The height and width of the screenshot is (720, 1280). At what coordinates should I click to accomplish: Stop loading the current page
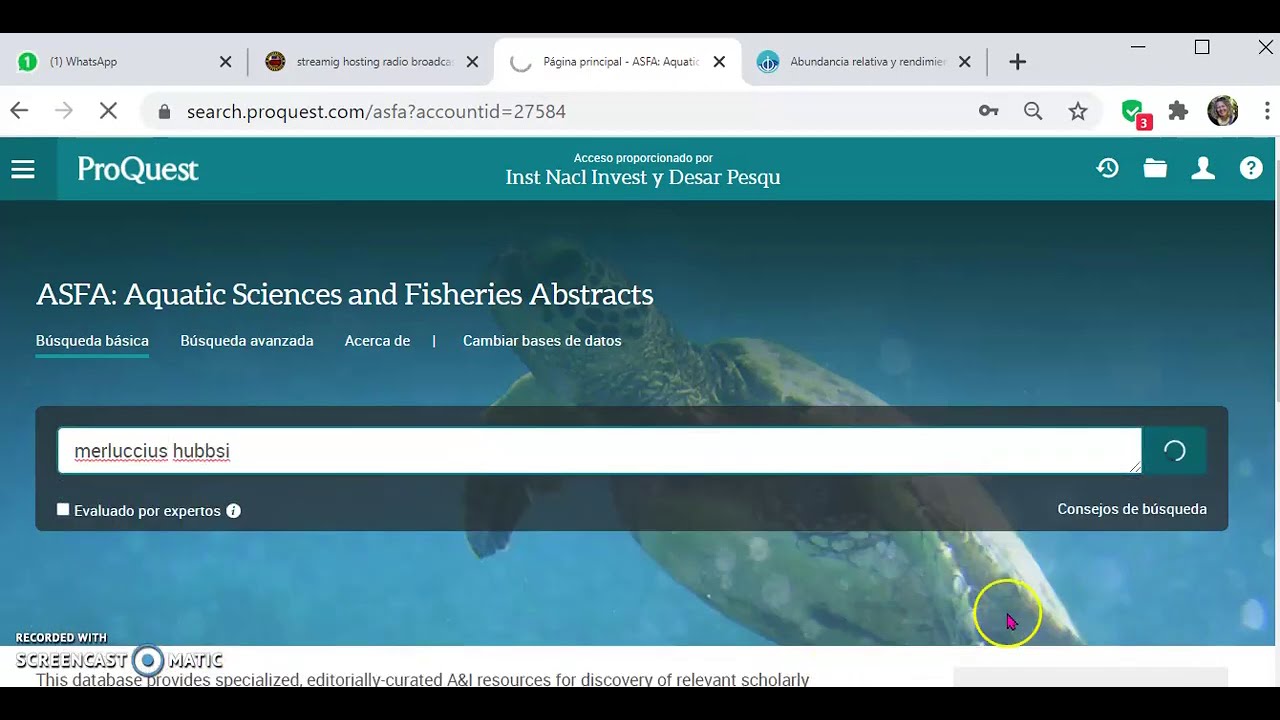tap(108, 111)
